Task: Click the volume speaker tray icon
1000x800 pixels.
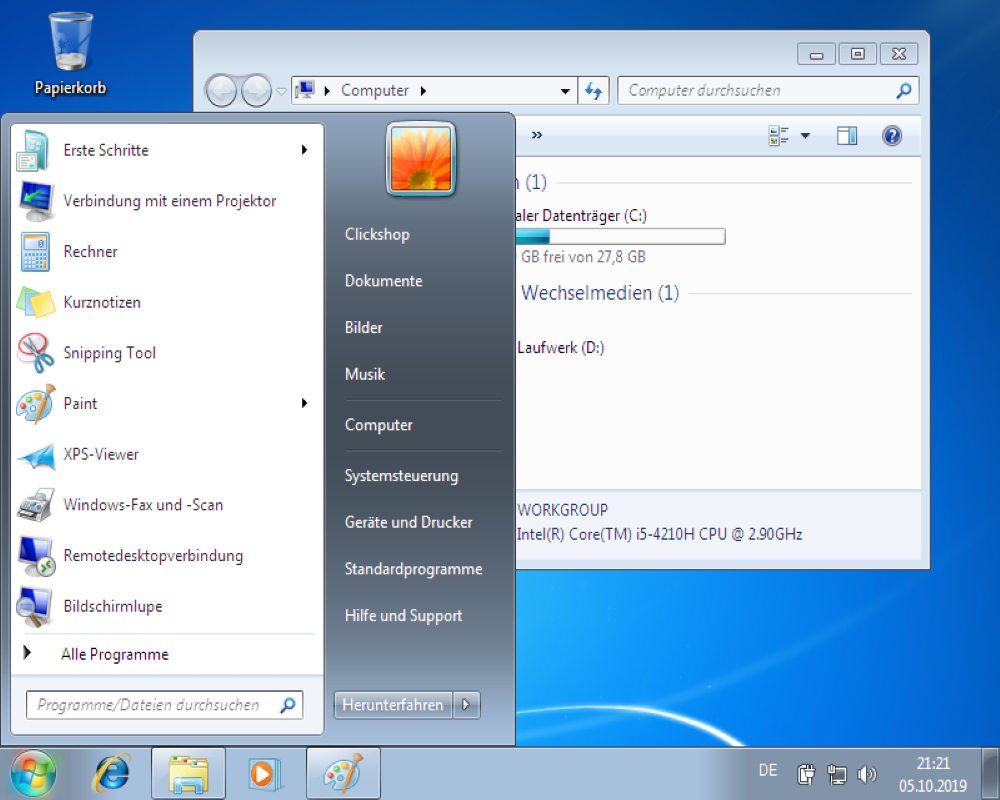Action: 866,774
